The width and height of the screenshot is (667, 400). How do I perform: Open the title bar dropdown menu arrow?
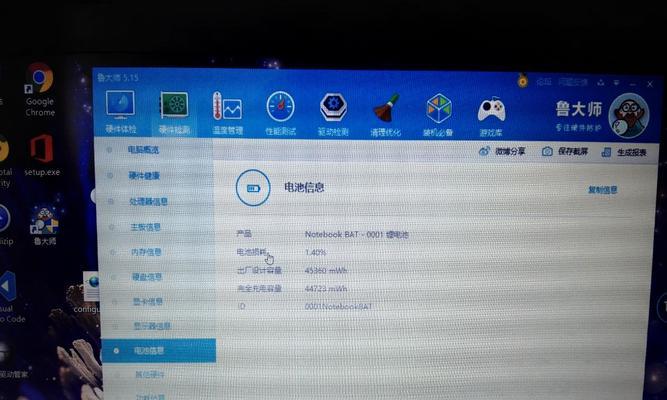coord(616,83)
